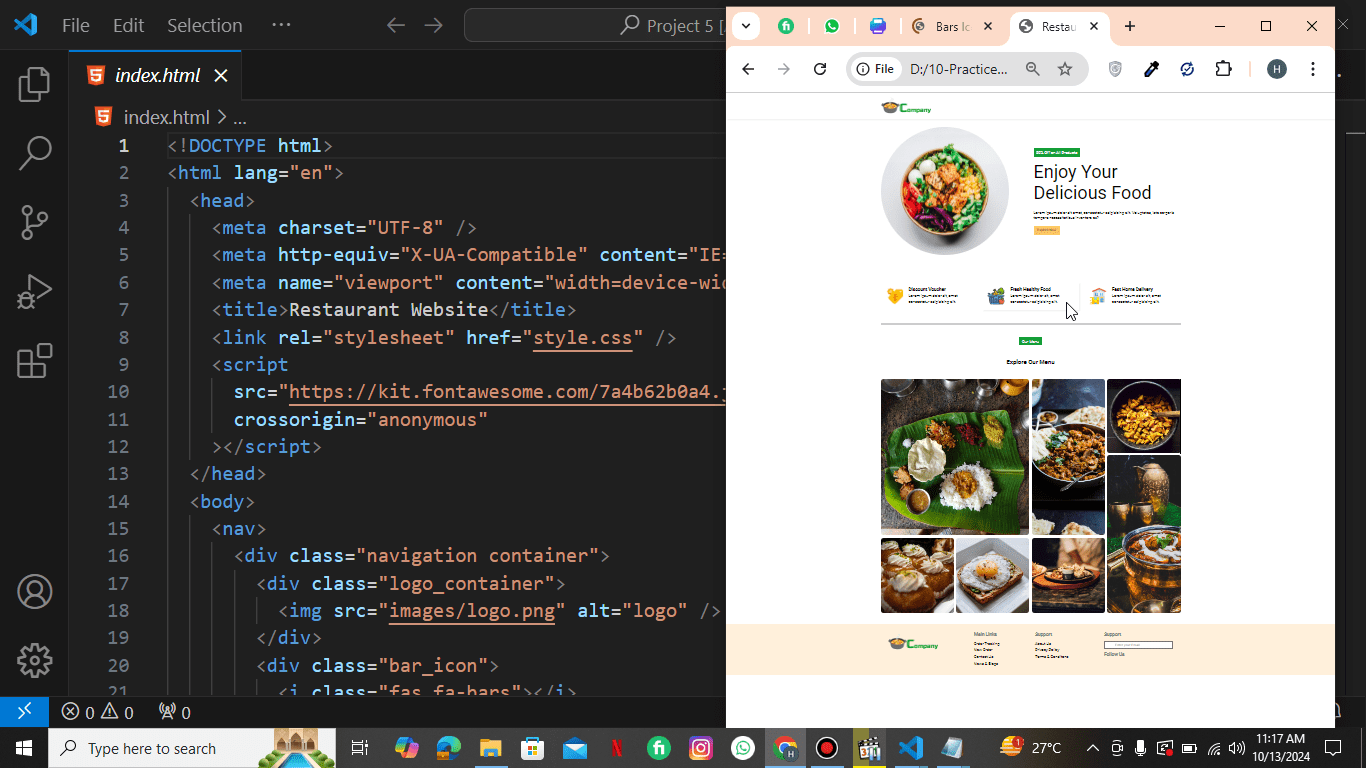Expand Chrome's tab search dropdown arrow
This screenshot has height=768, width=1366.
745,26
